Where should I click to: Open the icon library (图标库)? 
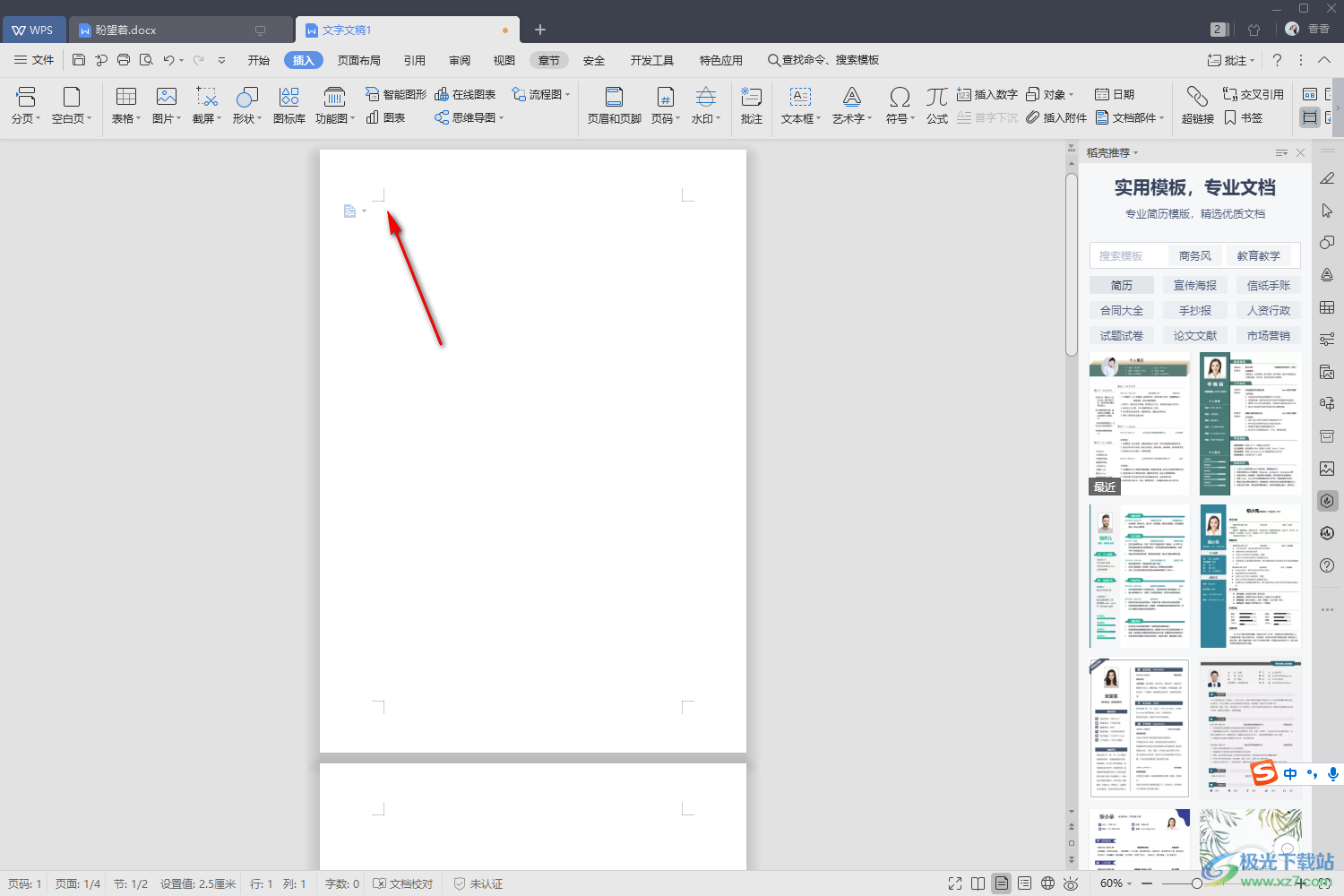289,106
